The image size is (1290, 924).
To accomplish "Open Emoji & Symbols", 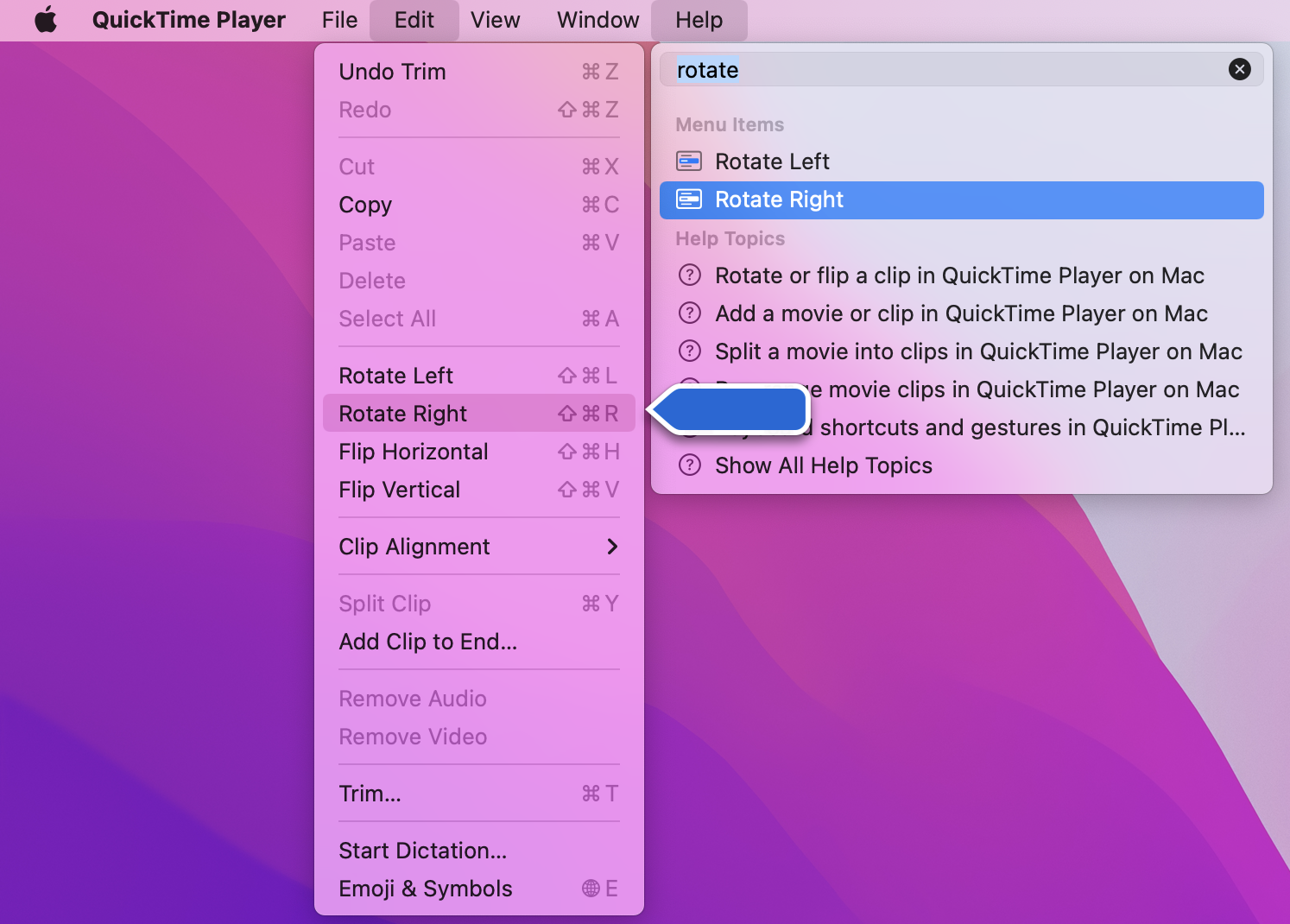I will (x=479, y=889).
